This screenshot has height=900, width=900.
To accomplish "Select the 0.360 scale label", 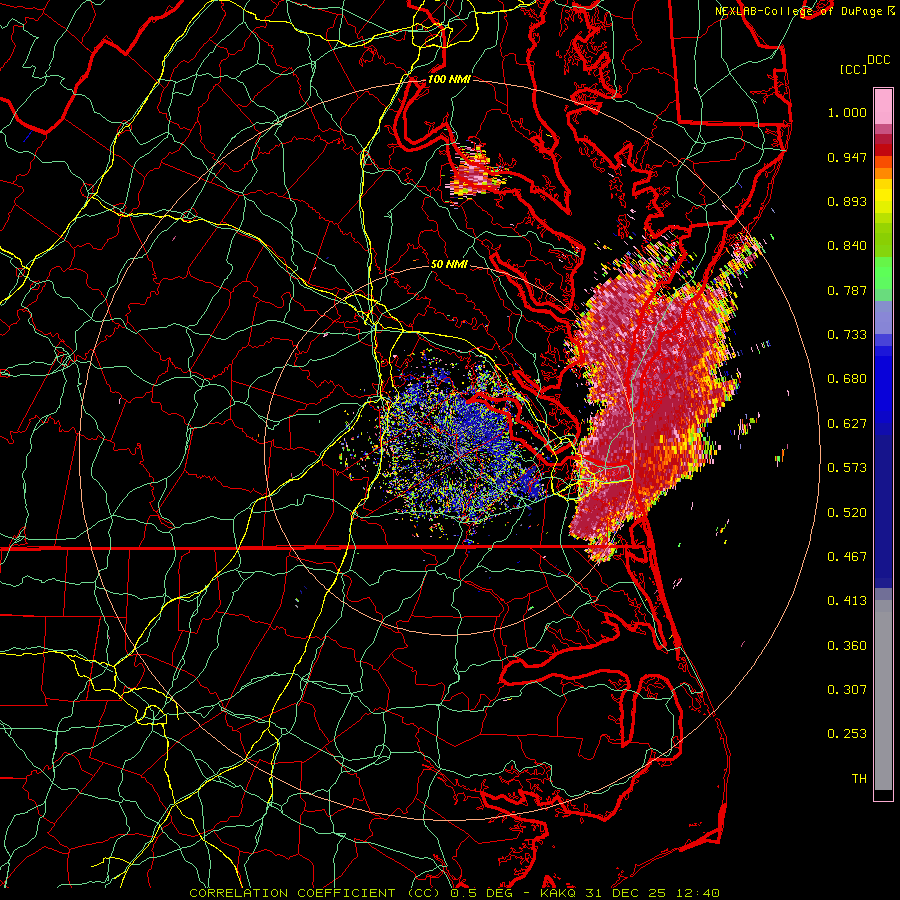I will [847, 646].
